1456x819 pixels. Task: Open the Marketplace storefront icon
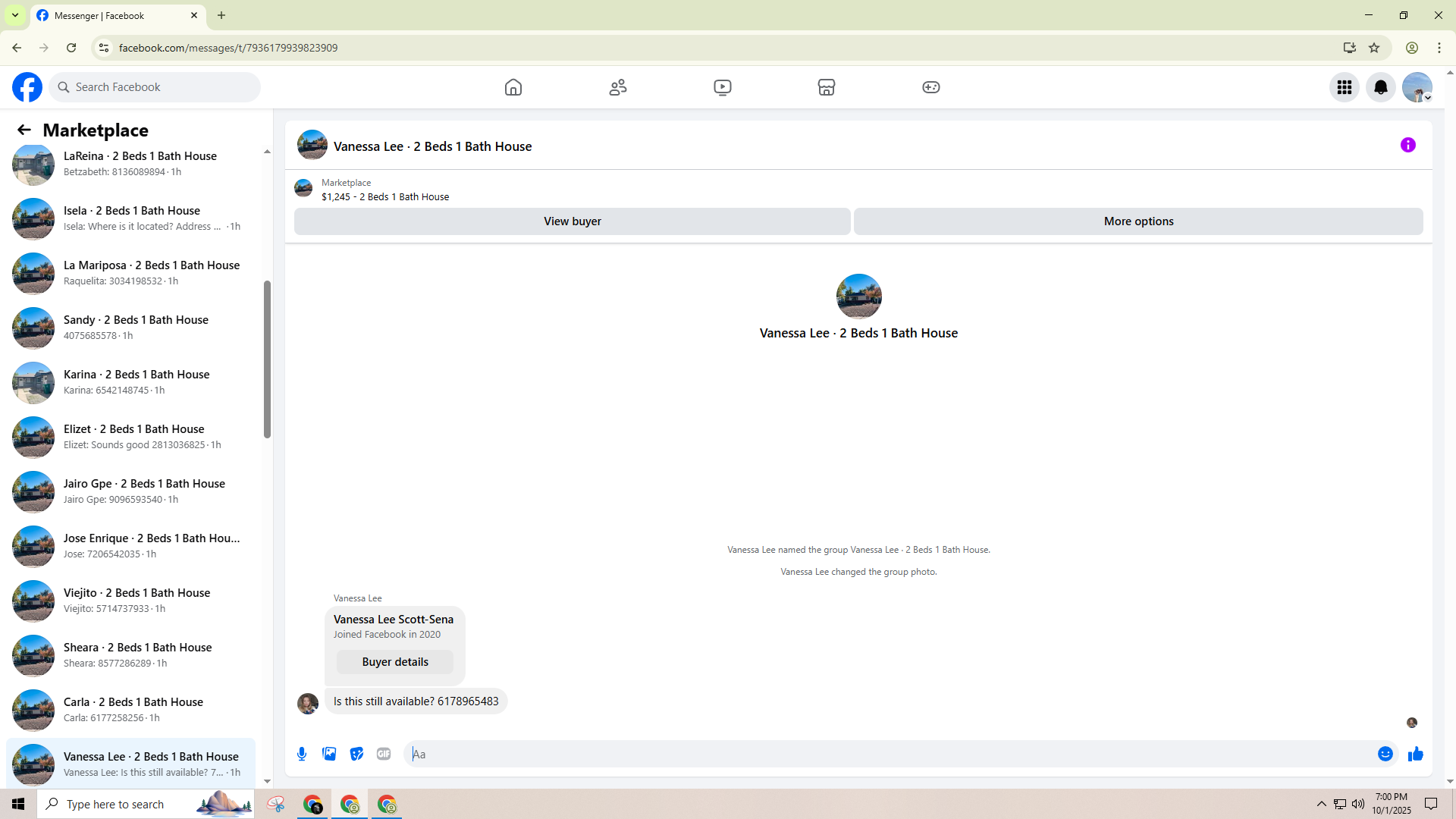click(x=827, y=87)
